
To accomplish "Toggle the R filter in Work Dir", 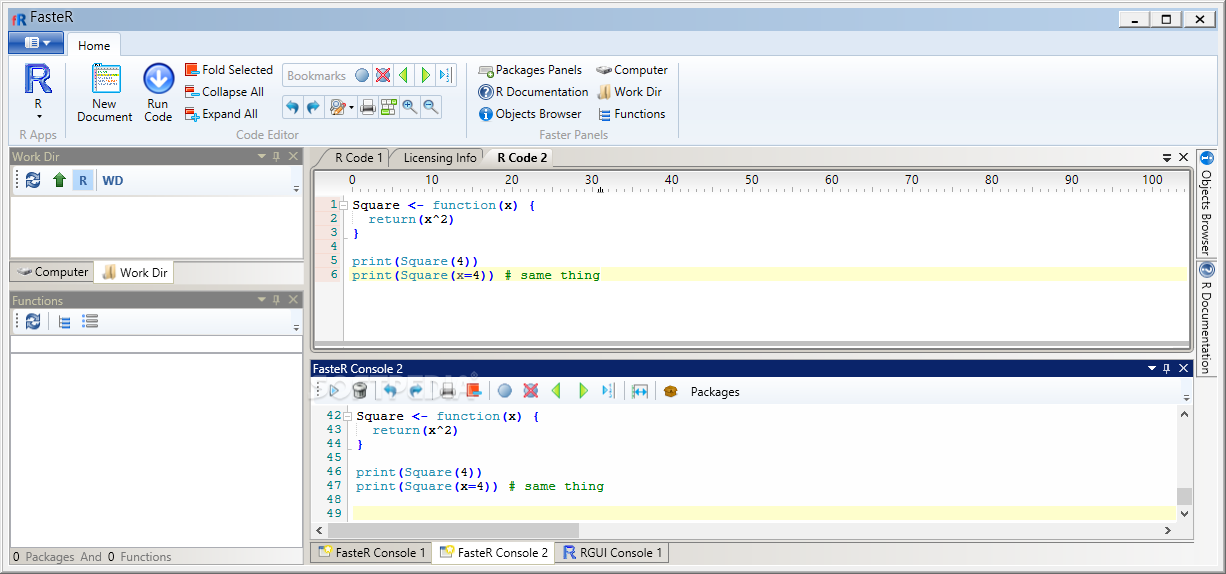I will pyautogui.click(x=83, y=181).
